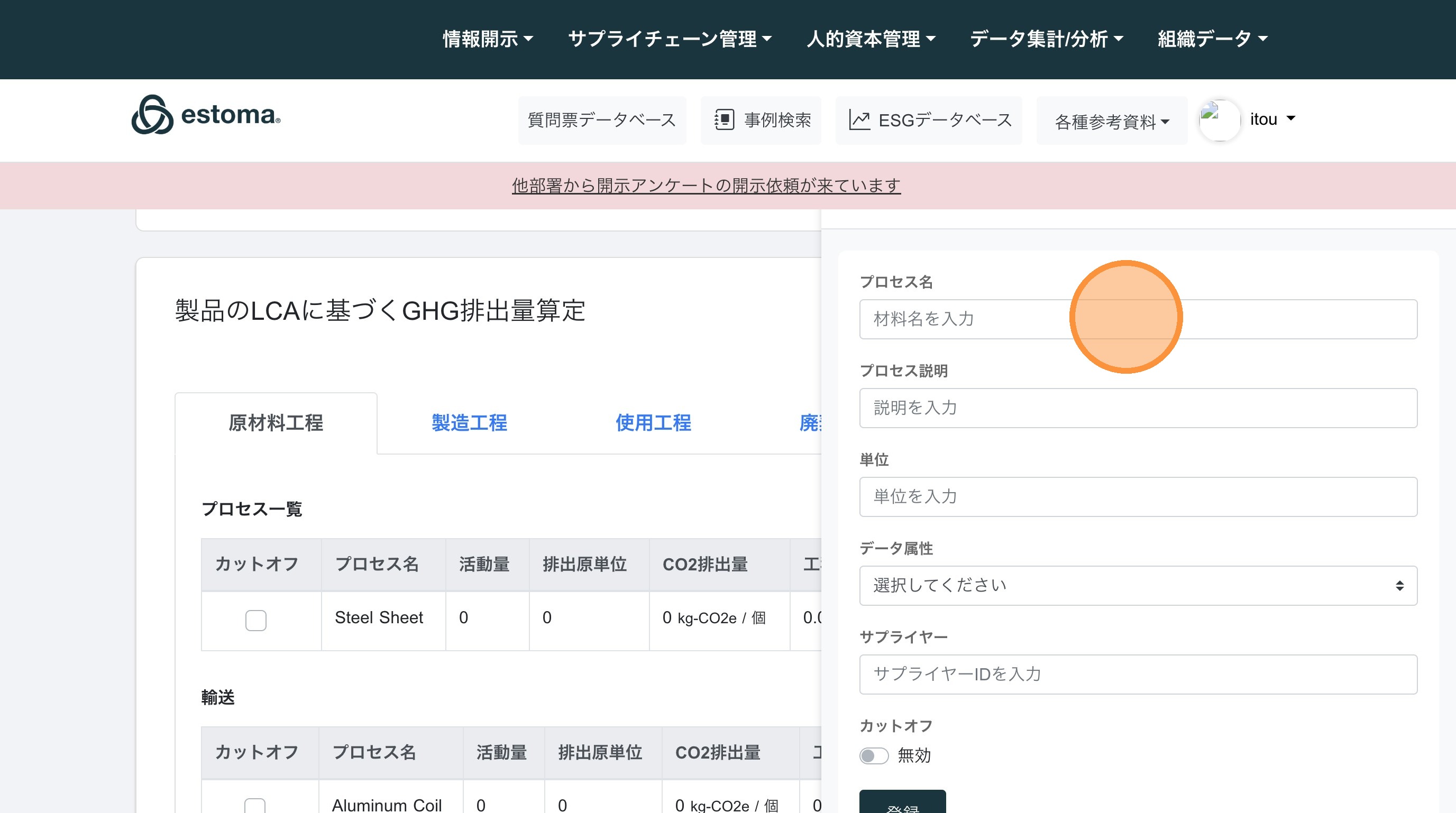Open the サプライチェーン管理 menu
This screenshot has width=1456, height=813.
[x=669, y=39]
